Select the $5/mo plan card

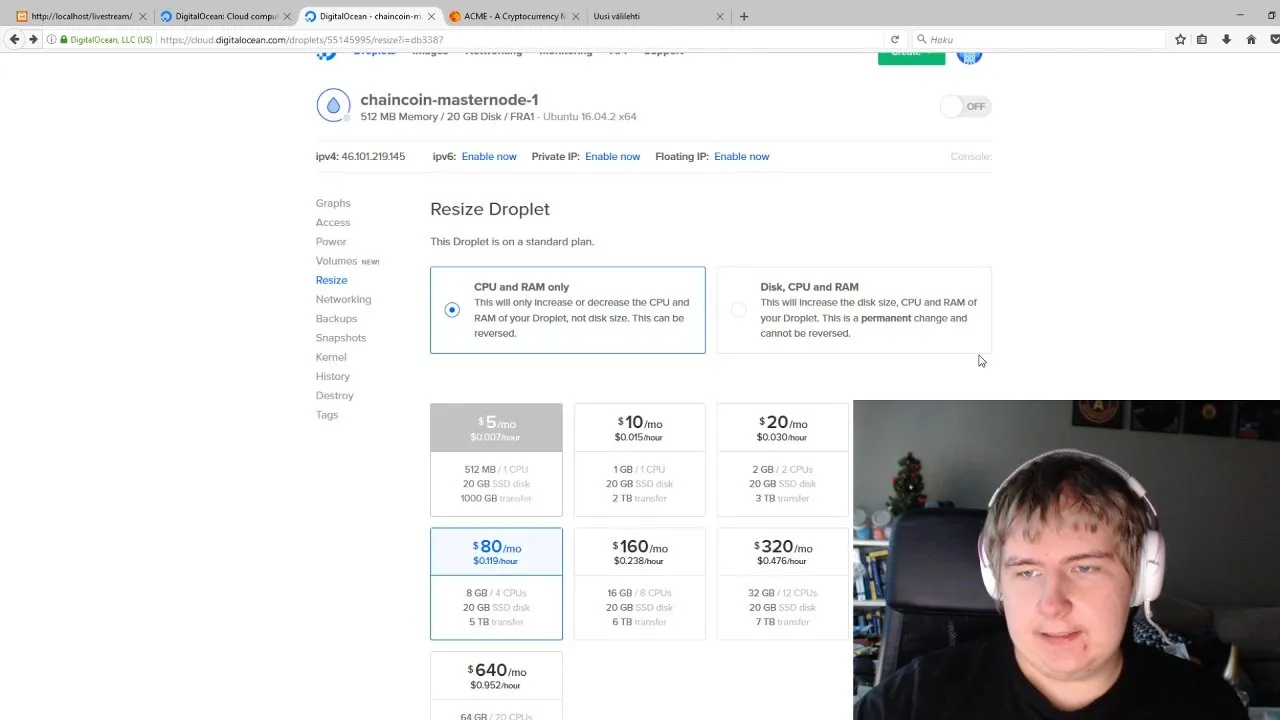[496, 460]
